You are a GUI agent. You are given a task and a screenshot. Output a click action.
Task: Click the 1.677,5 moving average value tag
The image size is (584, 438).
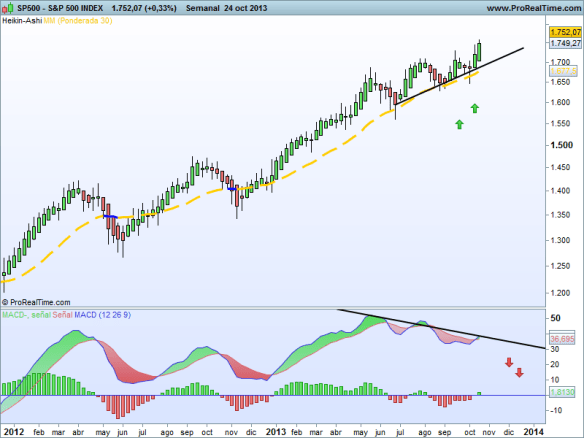(563, 71)
